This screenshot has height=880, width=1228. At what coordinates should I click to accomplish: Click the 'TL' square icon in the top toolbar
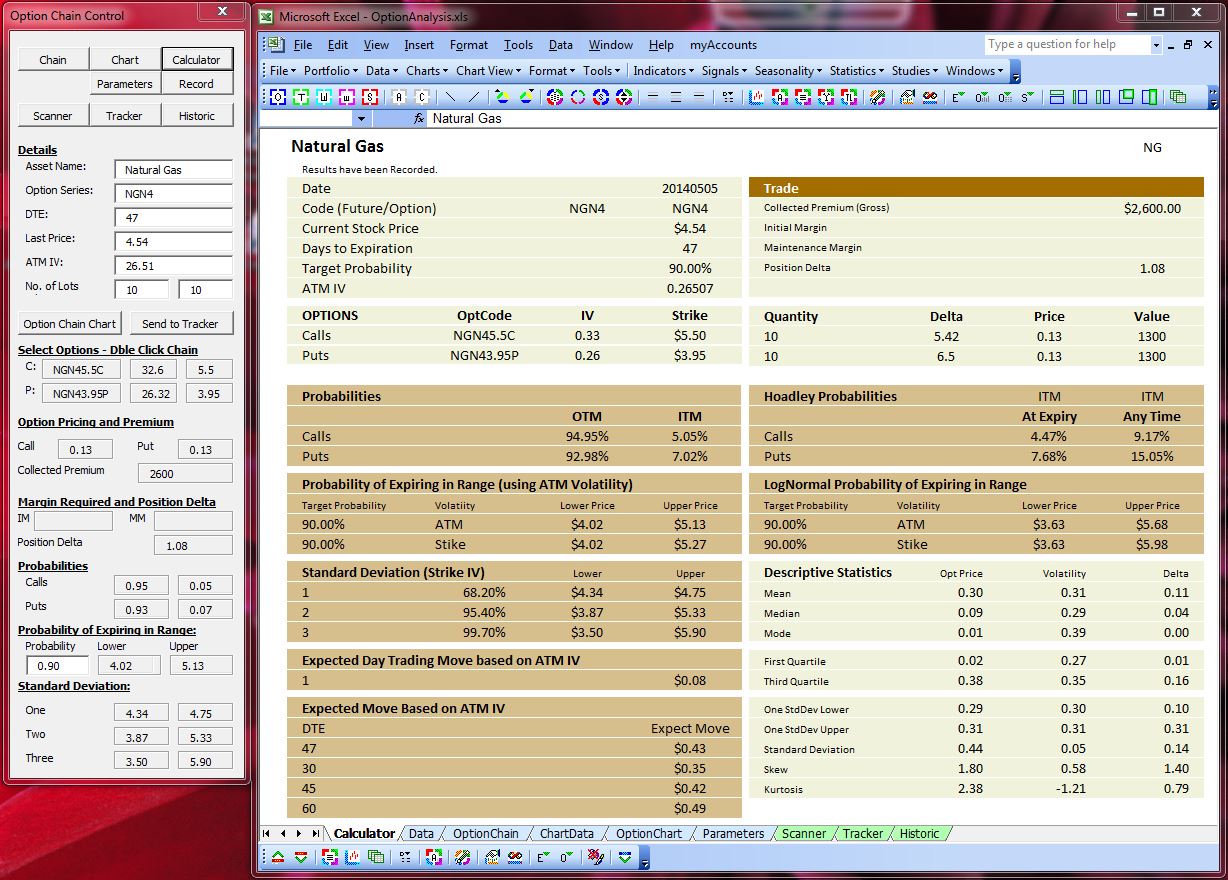[849, 97]
